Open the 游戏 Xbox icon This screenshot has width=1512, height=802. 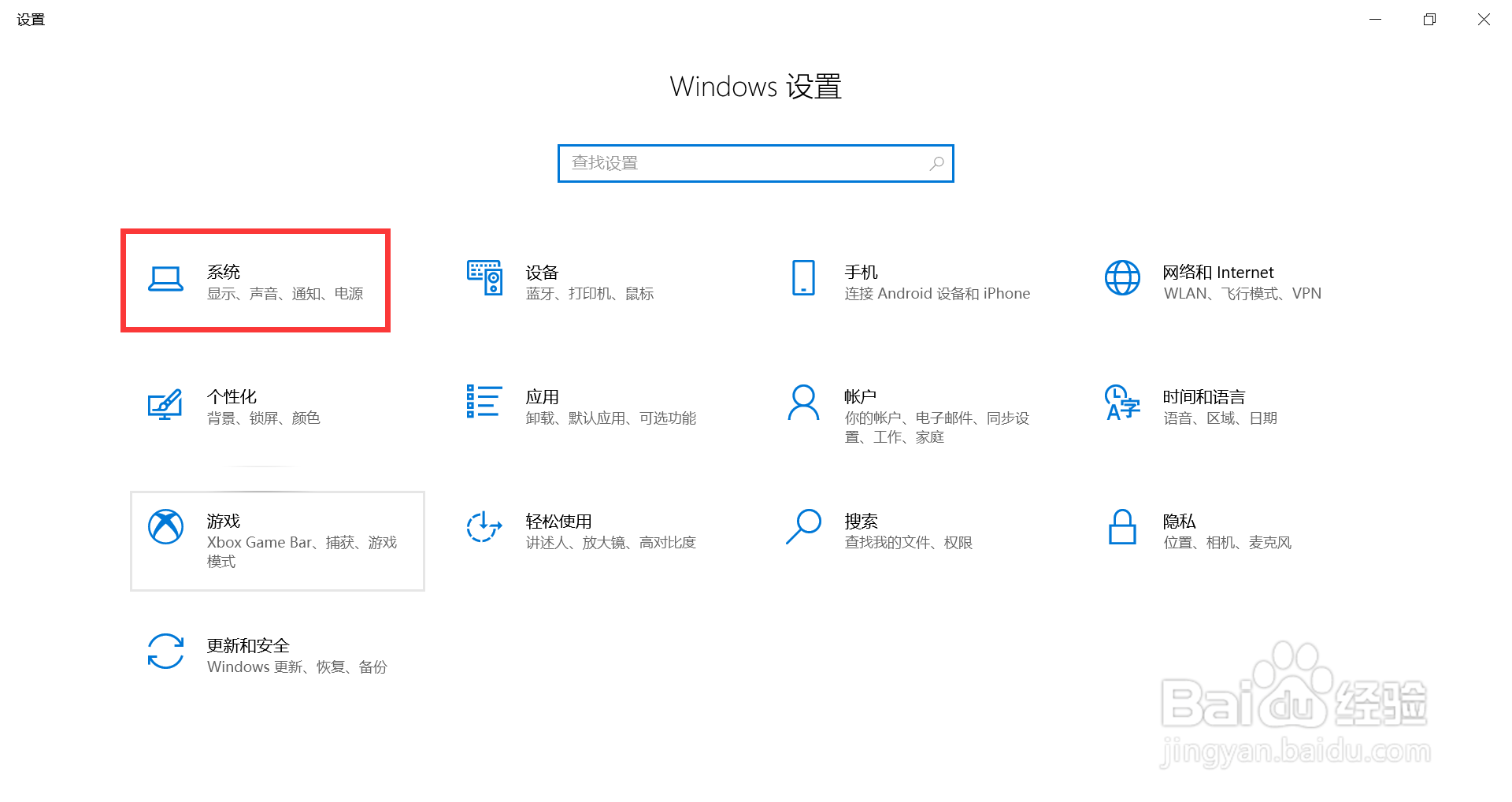pyautogui.click(x=165, y=527)
